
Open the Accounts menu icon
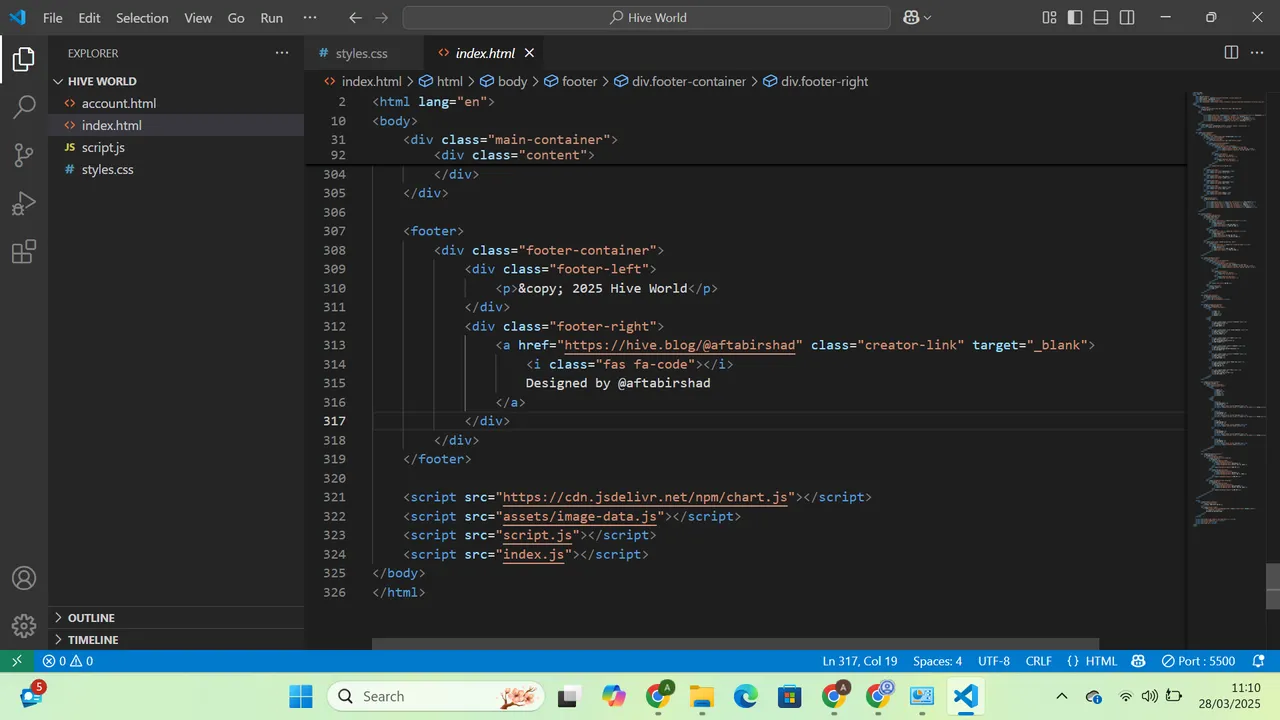click(24, 579)
